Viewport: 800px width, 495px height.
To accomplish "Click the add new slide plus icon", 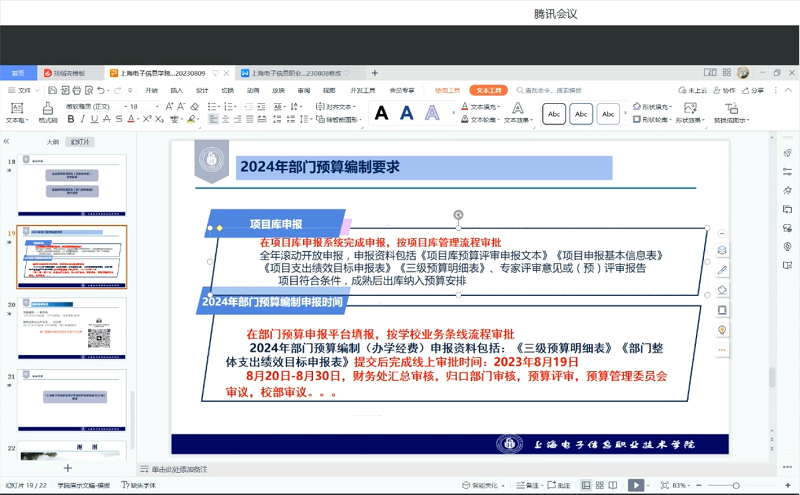I will pyautogui.click(x=68, y=468).
